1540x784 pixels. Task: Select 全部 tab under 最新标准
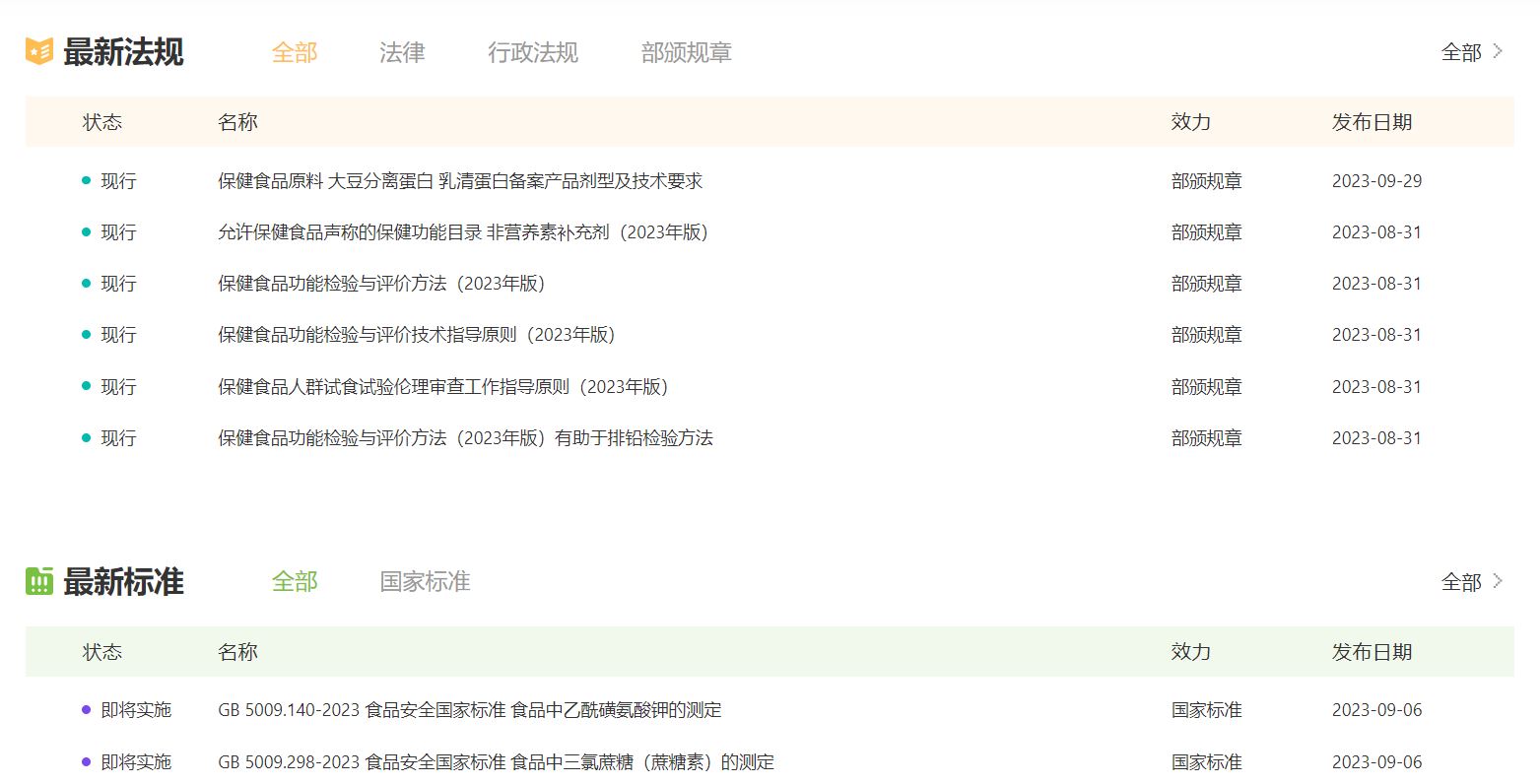pyautogui.click(x=295, y=581)
